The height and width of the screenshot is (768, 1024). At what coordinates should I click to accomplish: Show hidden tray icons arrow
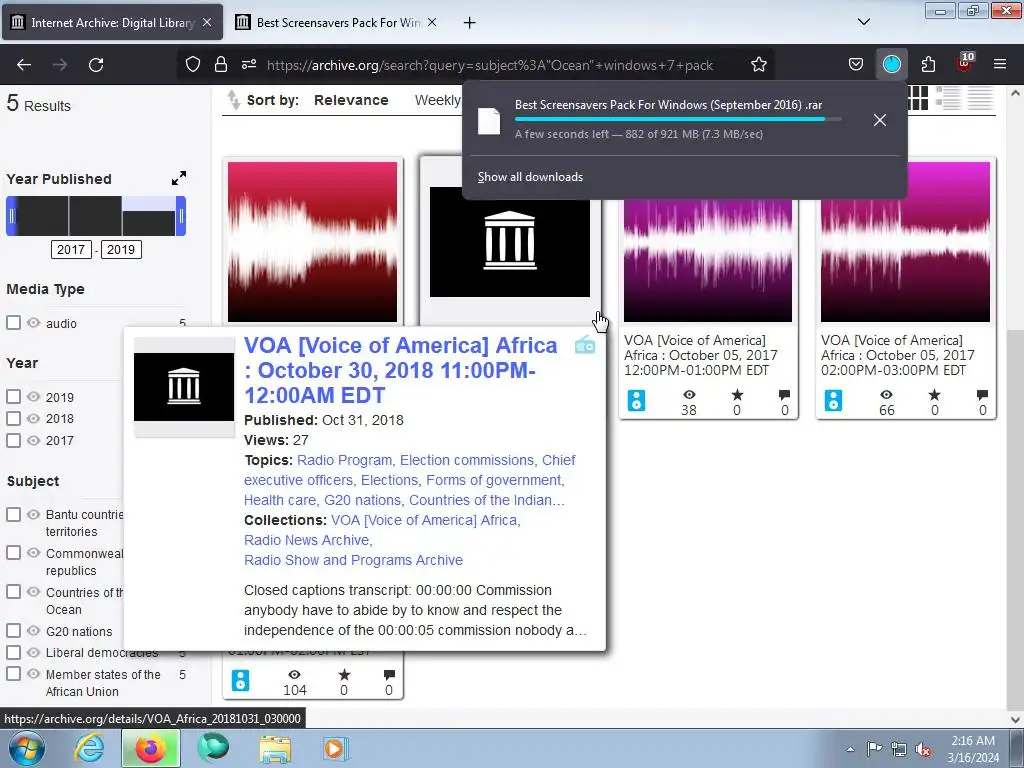click(850, 749)
